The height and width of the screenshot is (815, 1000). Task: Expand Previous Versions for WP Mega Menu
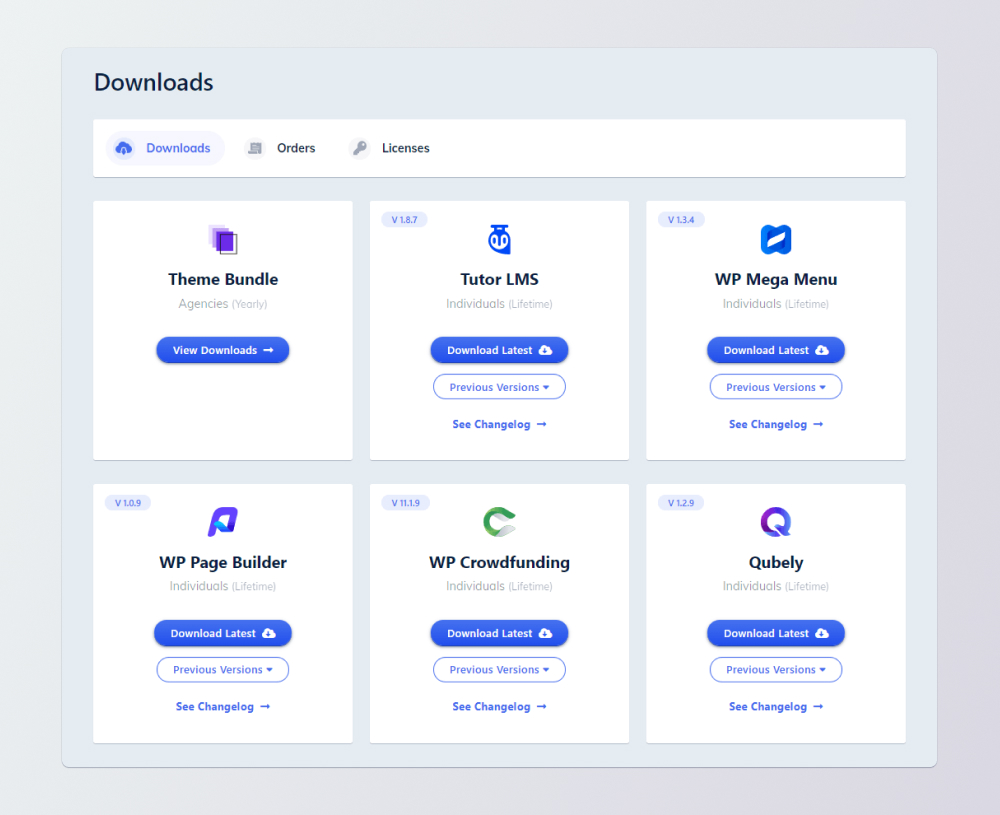point(776,387)
